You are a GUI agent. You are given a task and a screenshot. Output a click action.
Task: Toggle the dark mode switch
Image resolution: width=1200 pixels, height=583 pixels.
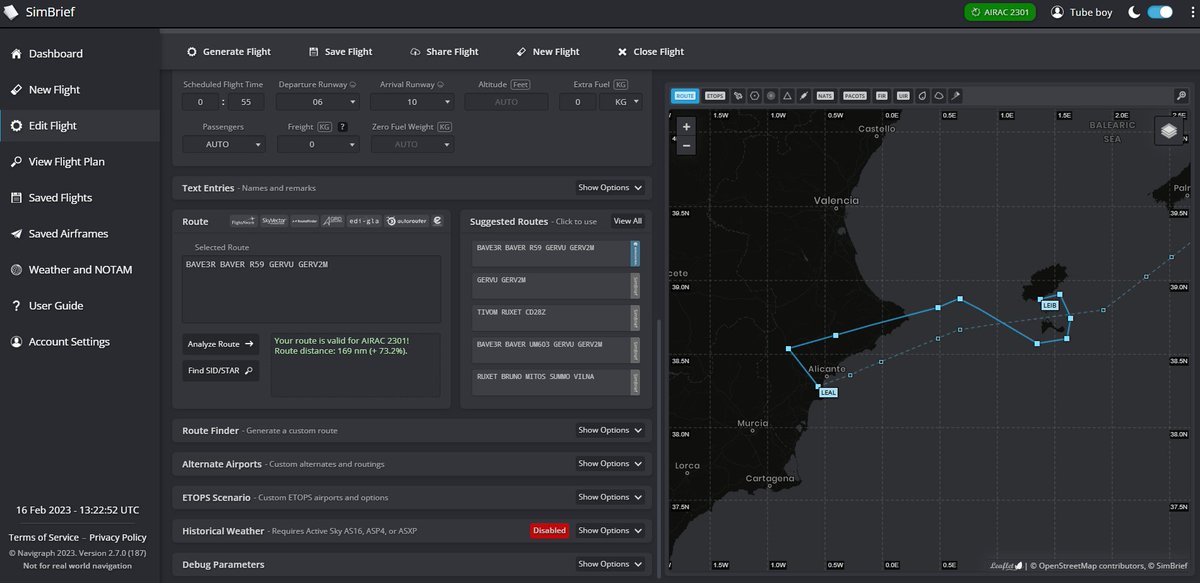(x=1160, y=11)
